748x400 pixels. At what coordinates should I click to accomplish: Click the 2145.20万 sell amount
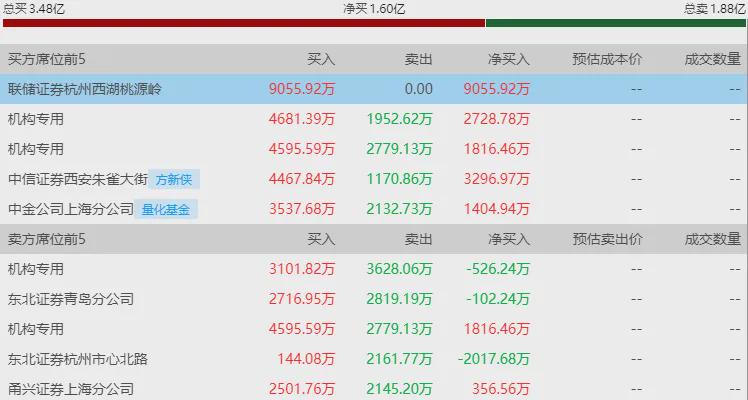pyautogui.click(x=399, y=389)
